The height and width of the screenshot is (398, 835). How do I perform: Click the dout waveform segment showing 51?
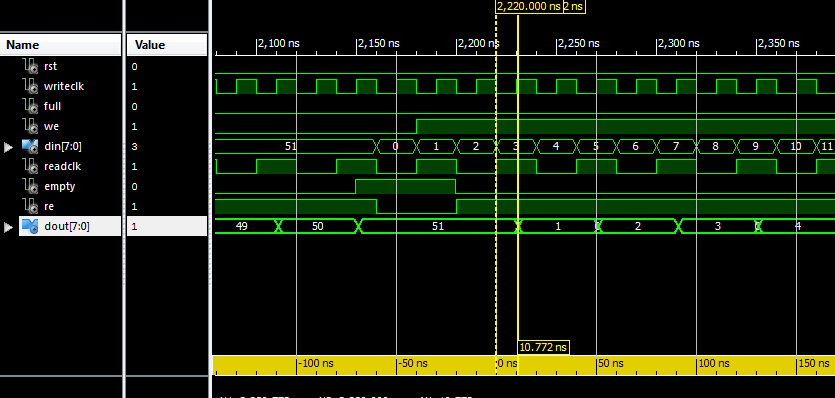click(438, 226)
